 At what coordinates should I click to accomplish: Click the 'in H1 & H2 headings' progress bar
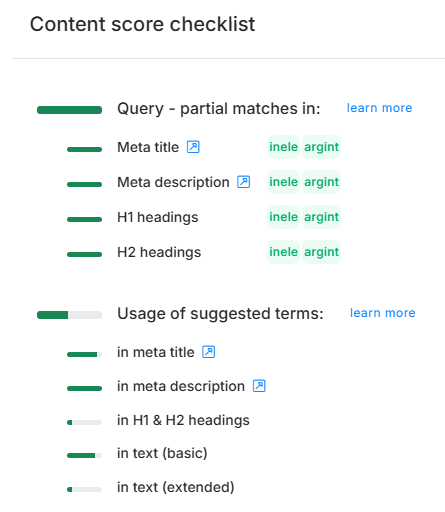[x=84, y=422]
